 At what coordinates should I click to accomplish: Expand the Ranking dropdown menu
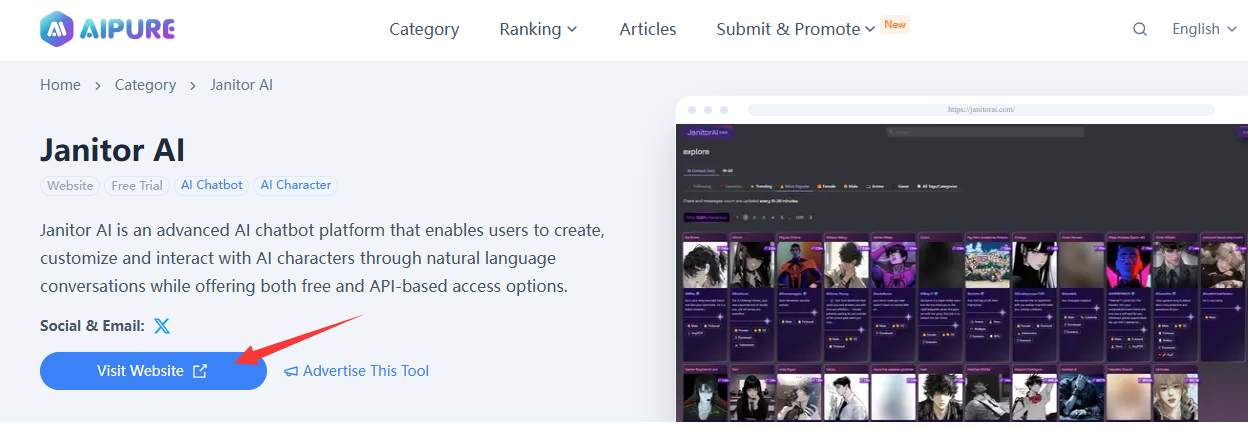(538, 29)
